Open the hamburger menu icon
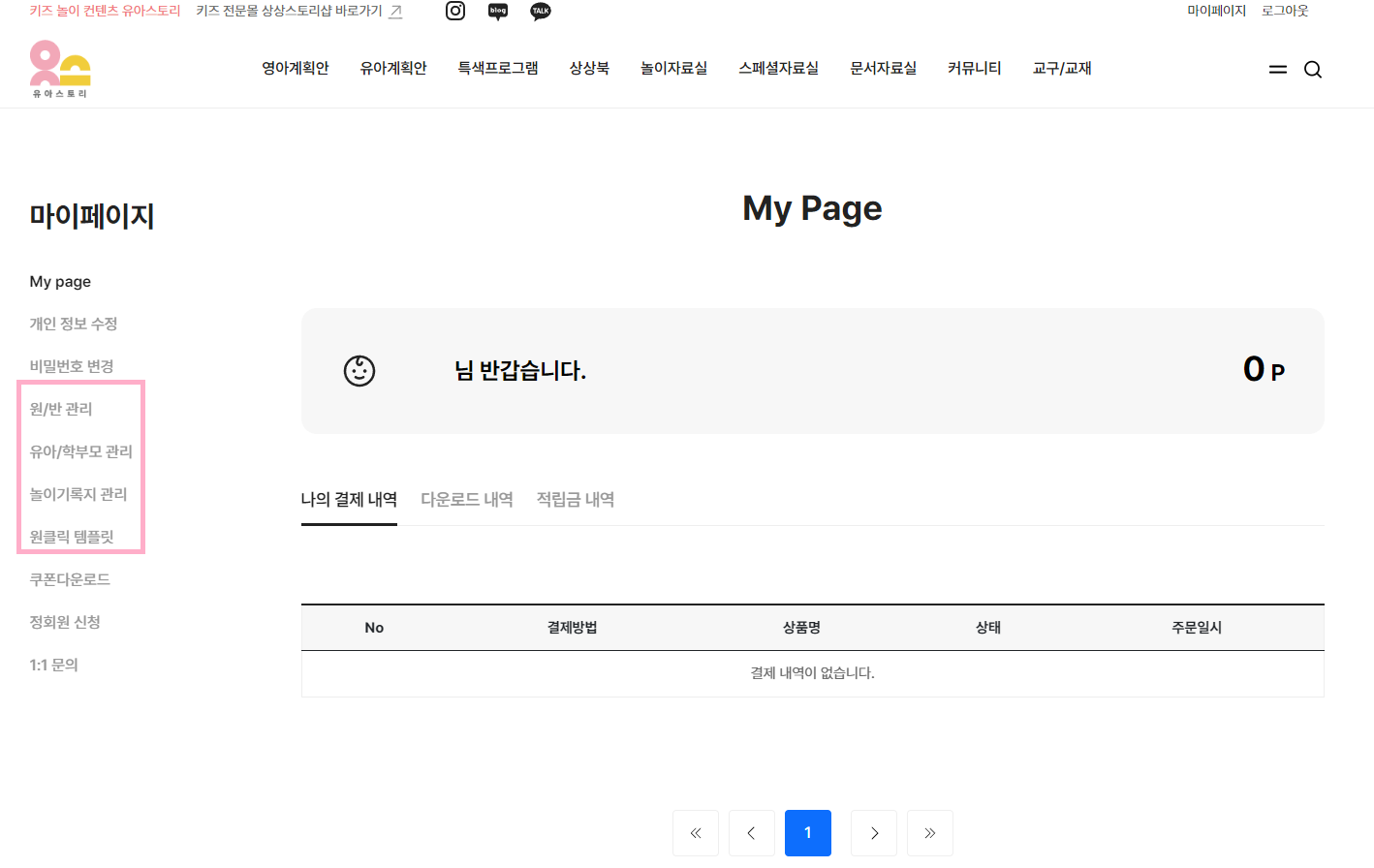This screenshot has width=1374, height=868. [x=1278, y=70]
